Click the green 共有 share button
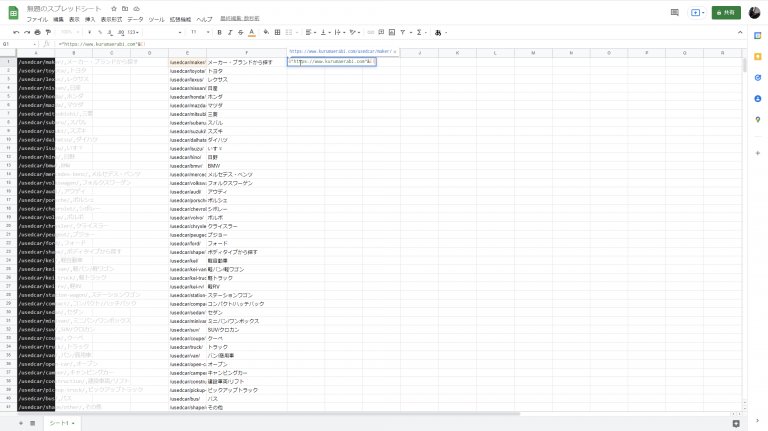 (727, 13)
